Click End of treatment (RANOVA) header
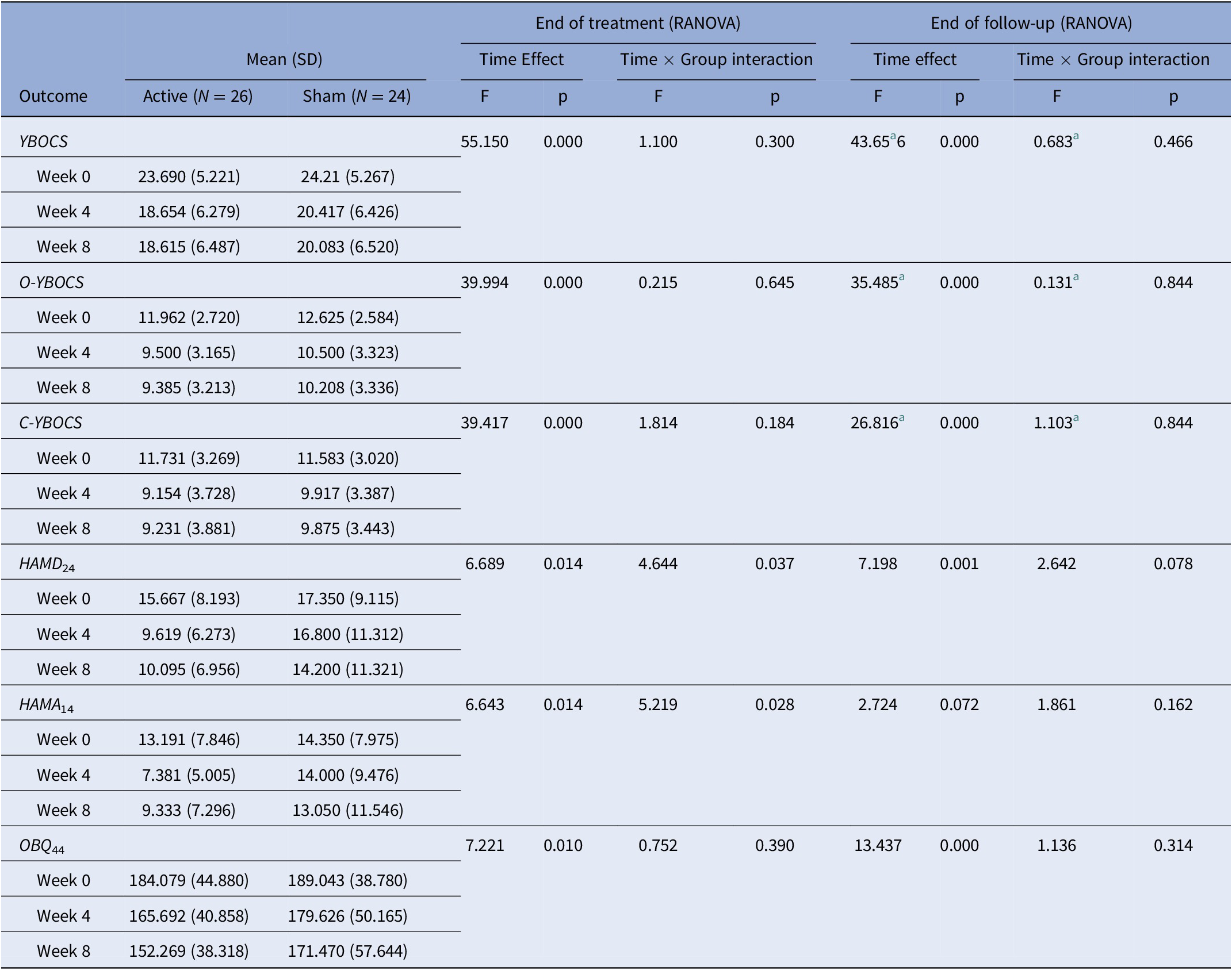 click(x=638, y=23)
